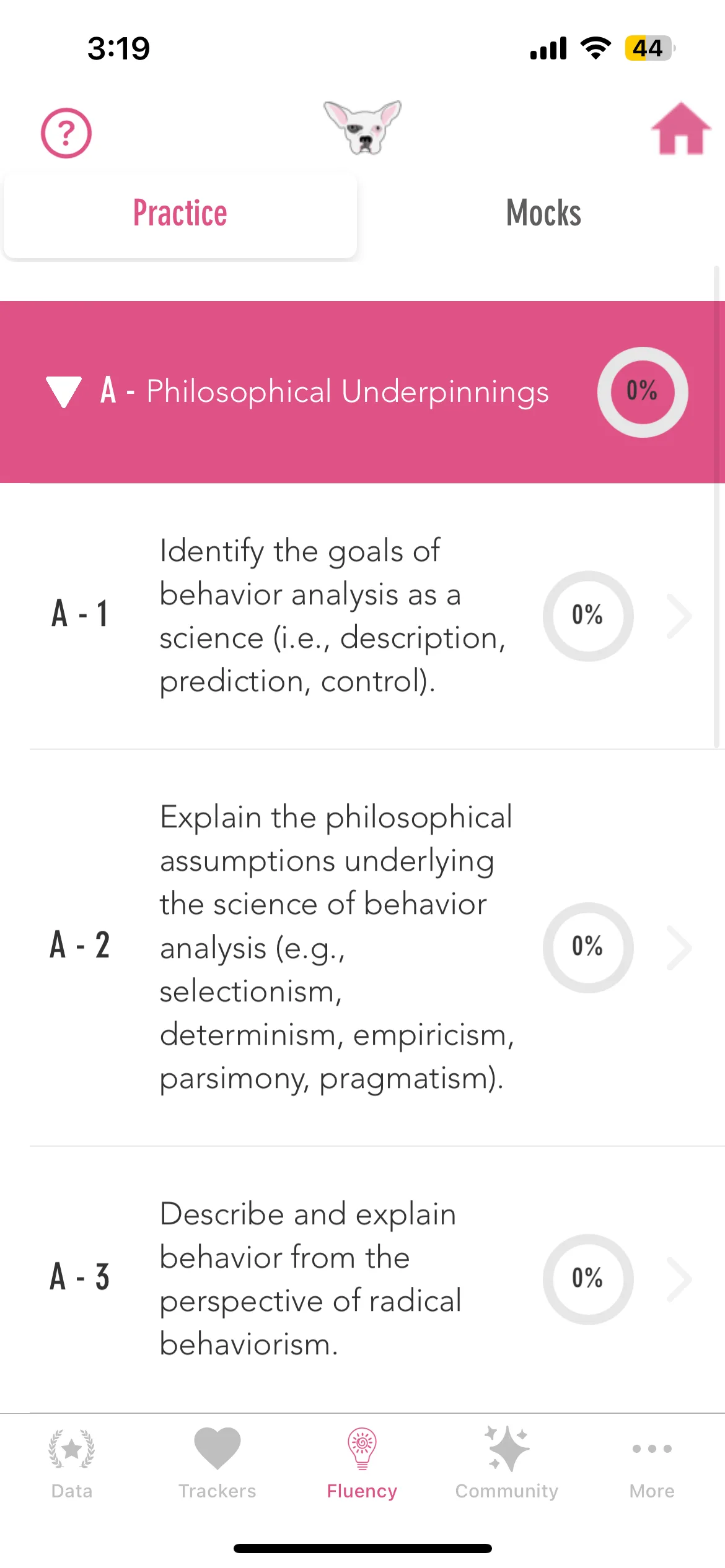Switch to the Practice tab
Viewport: 725px width, 1568px height.
click(180, 214)
